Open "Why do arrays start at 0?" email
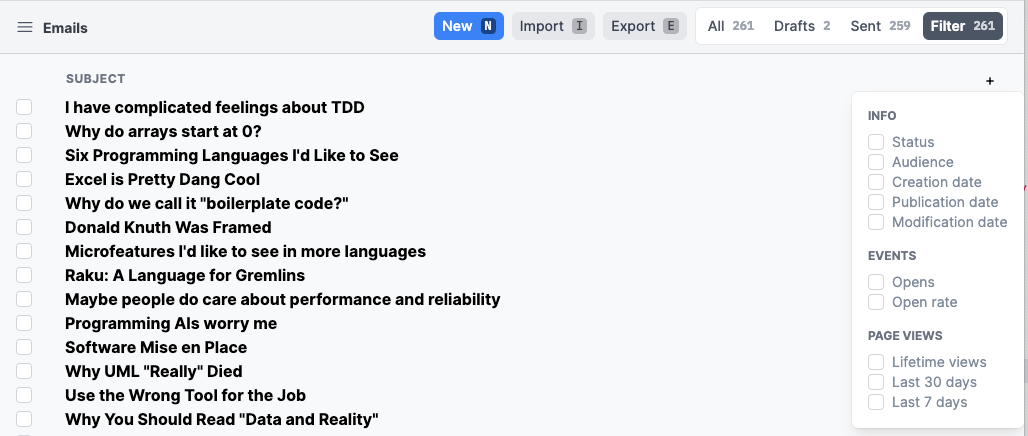This screenshot has width=1028, height=436. 163,131
